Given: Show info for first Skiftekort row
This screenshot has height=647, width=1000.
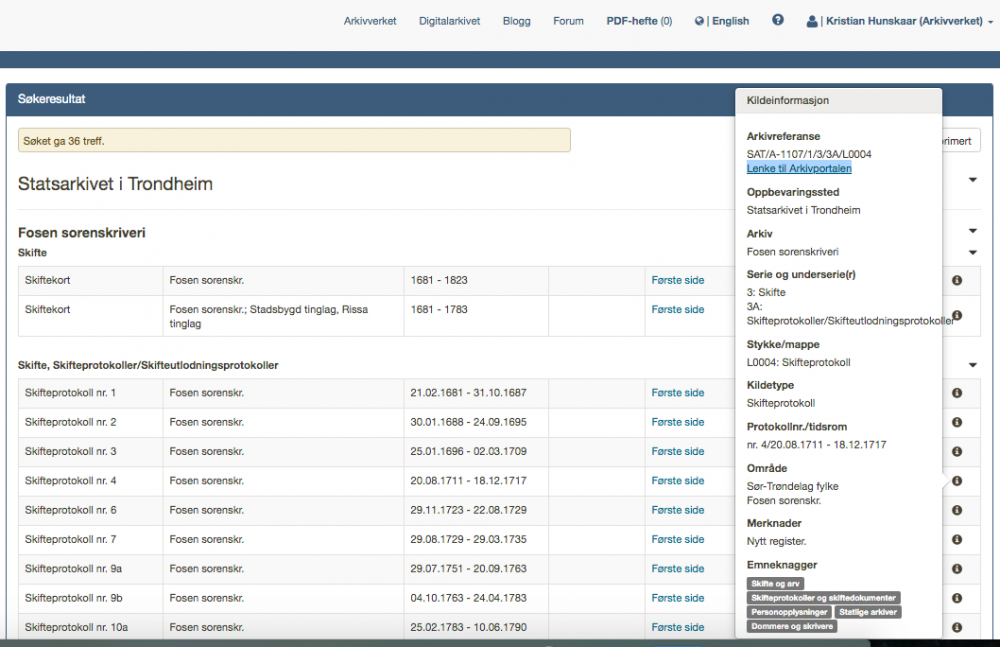Looking at the screenshot, I should click(x=957, y=280).
